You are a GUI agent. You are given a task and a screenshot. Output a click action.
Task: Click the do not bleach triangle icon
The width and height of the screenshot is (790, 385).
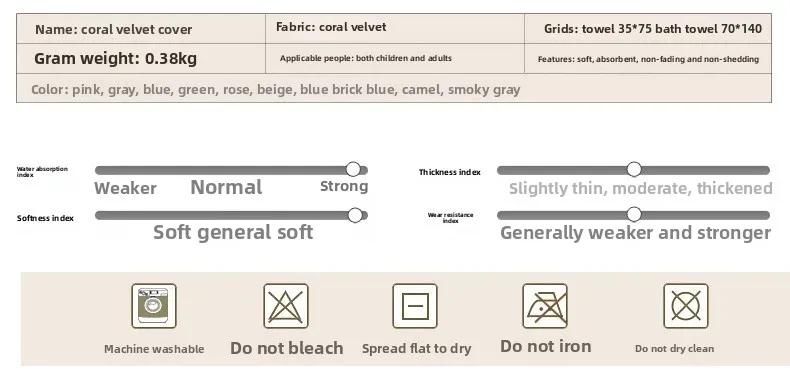[286, 306]
